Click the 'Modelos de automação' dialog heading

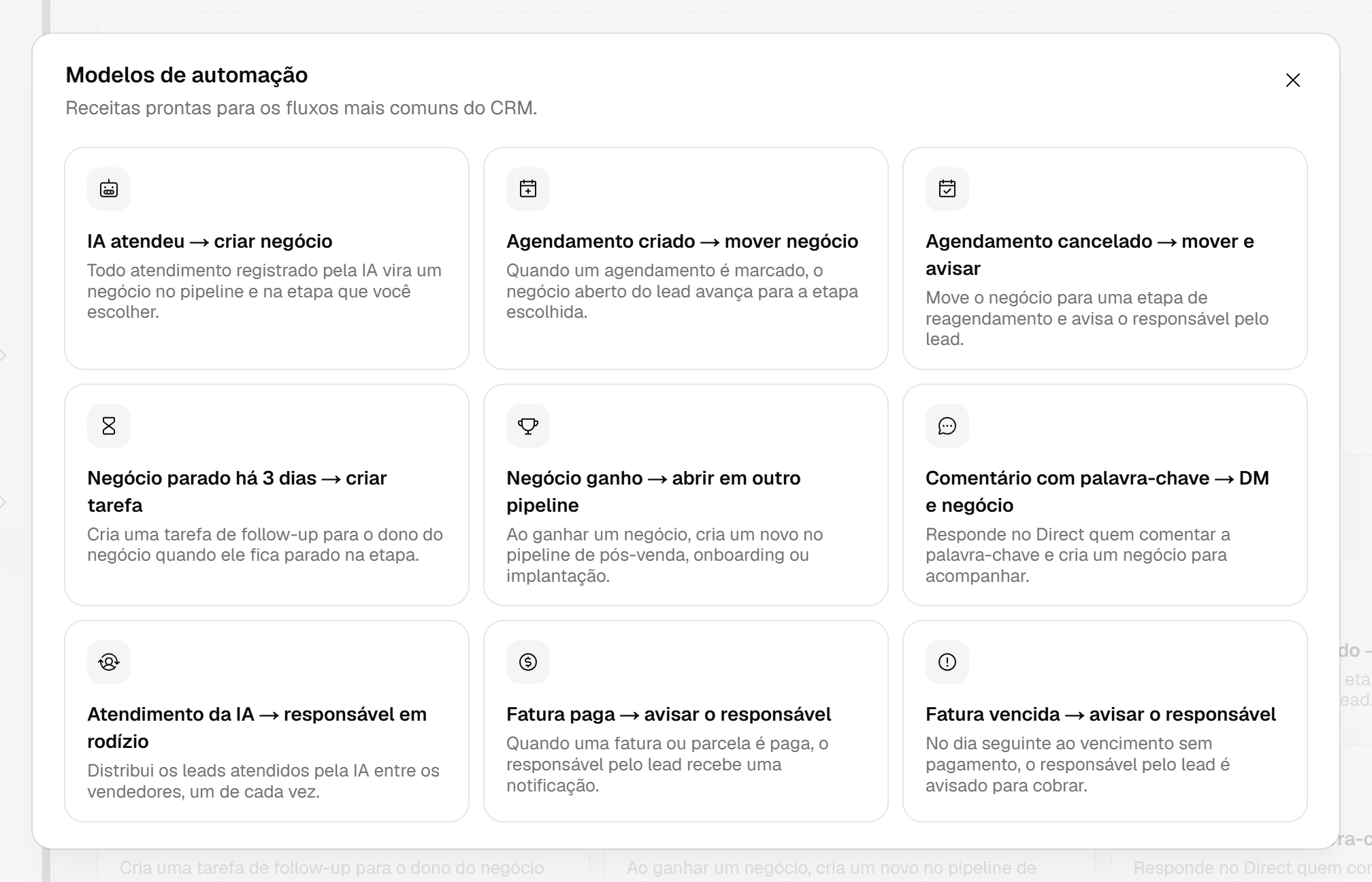point(186,75)
